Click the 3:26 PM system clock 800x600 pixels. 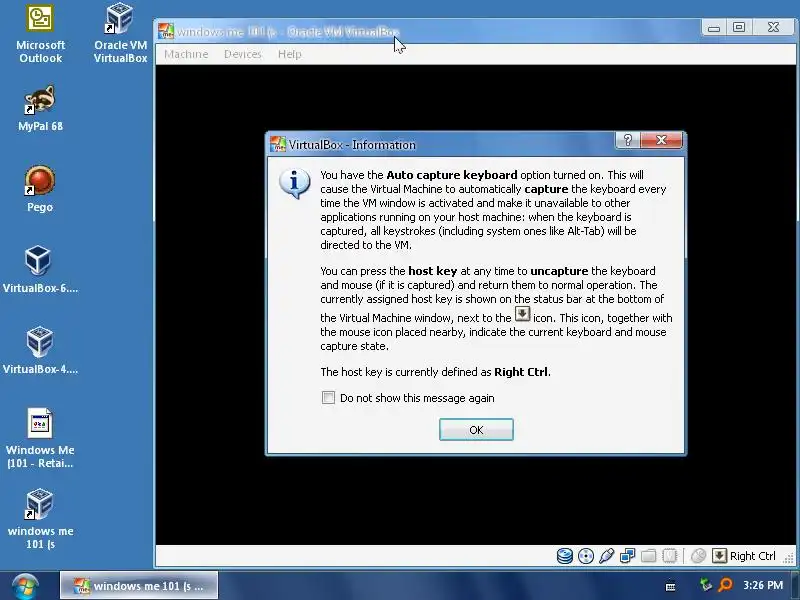[763, 585]
